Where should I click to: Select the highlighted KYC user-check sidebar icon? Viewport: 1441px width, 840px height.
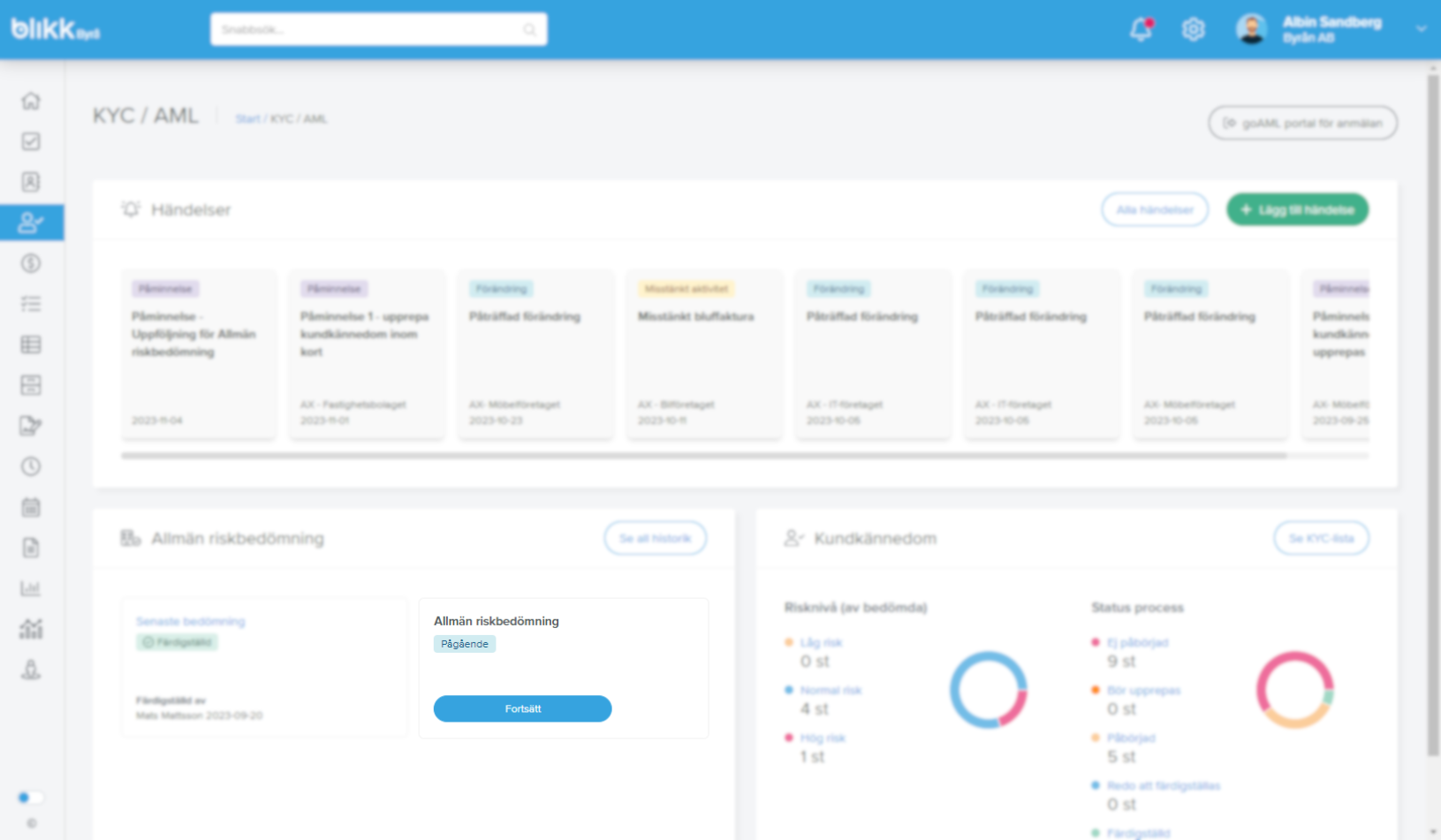pos(32,223)
